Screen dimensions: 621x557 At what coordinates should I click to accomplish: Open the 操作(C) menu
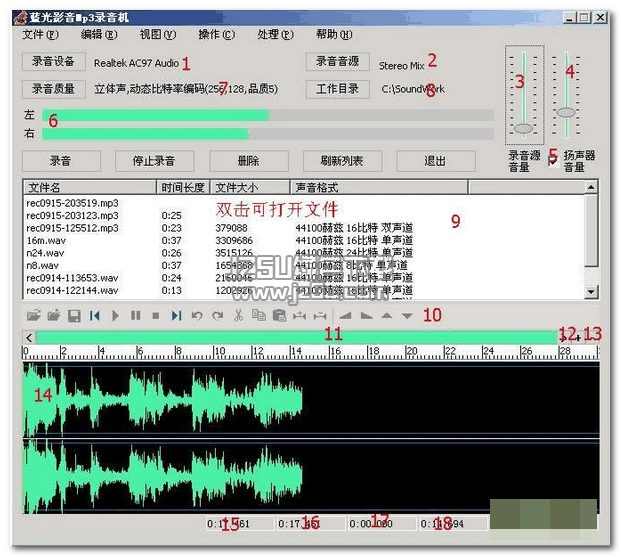click(x=217, y=35)
